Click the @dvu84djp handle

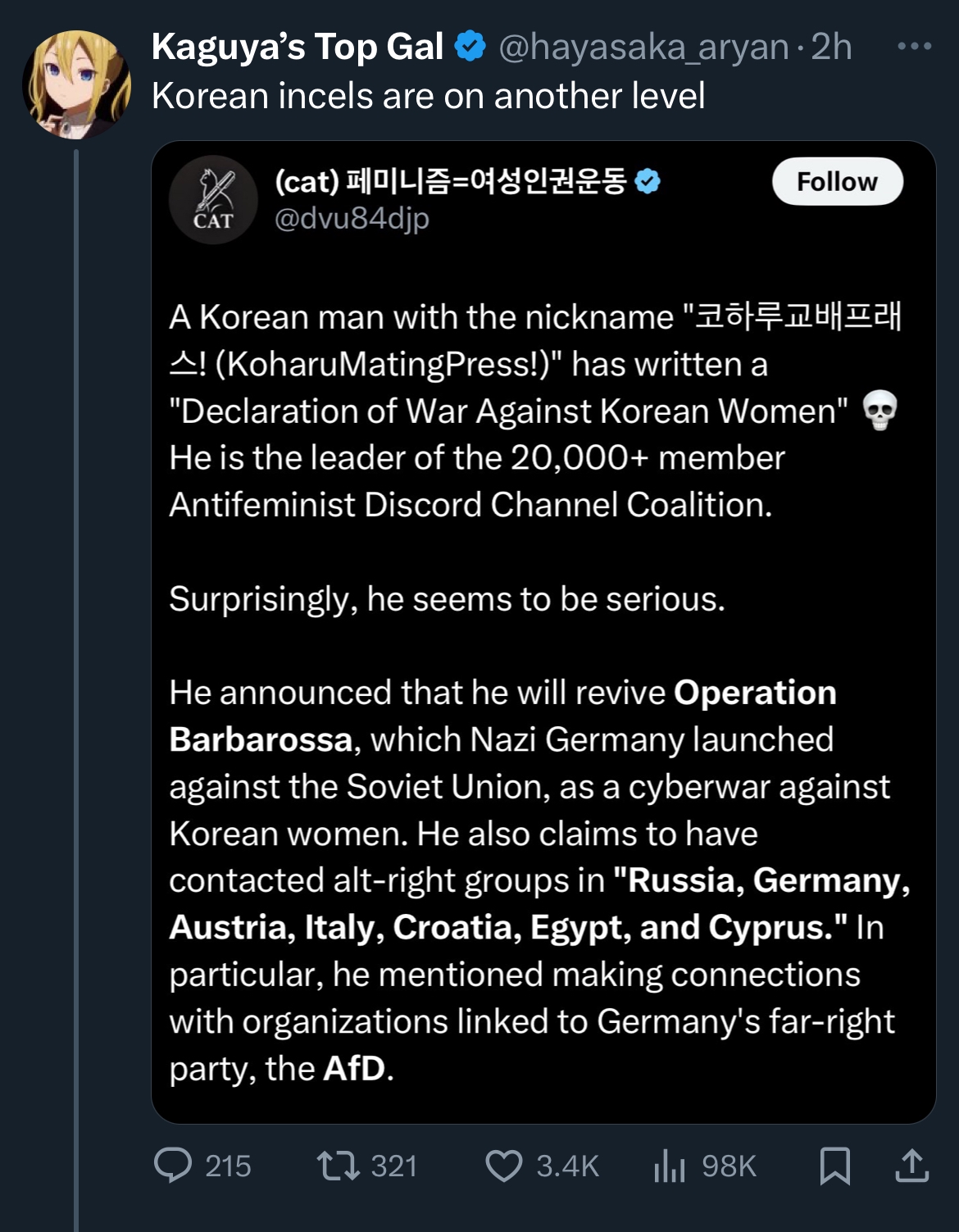point(352,219)
